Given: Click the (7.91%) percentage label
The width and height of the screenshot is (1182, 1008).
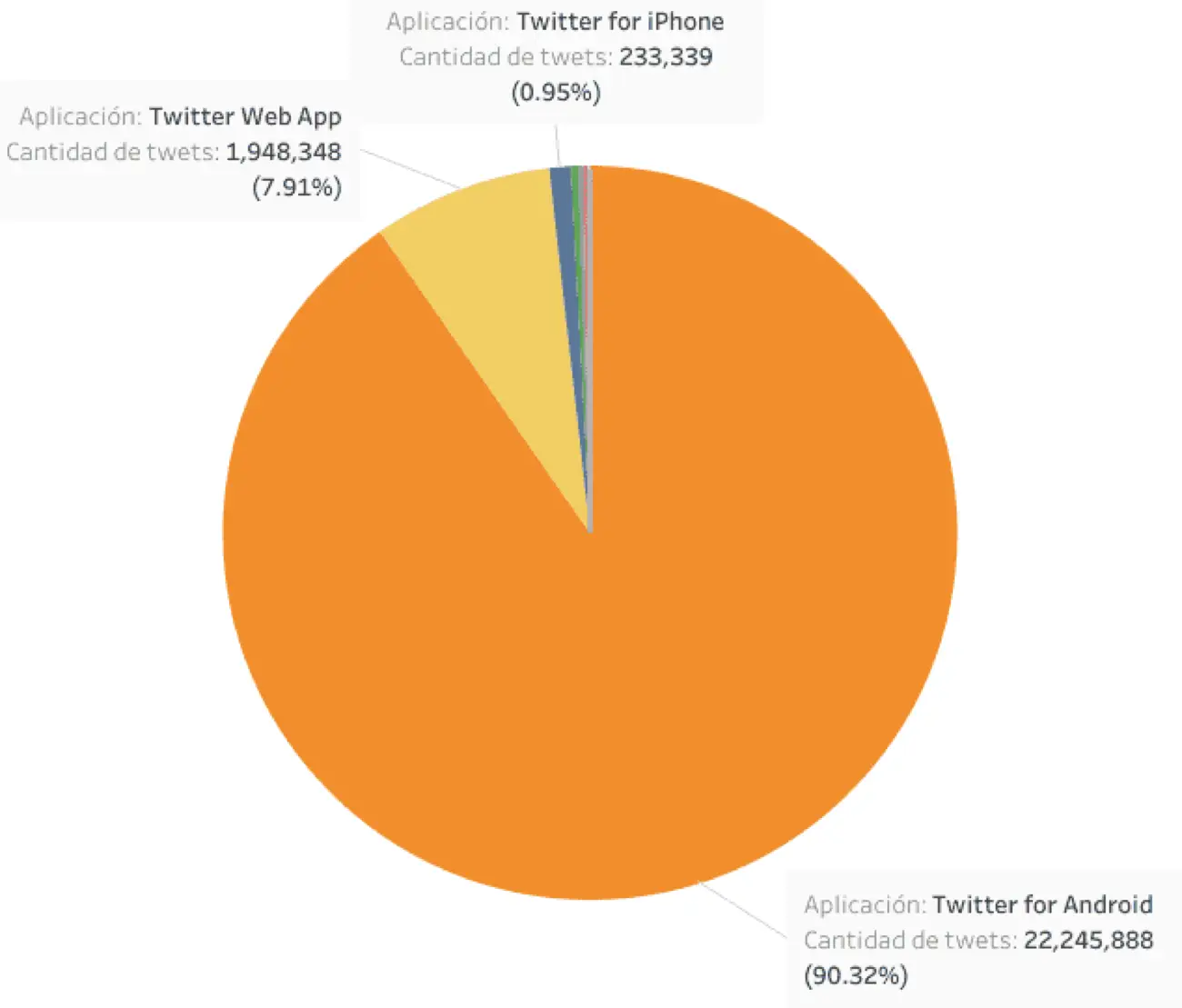Looking at the screenshot, I should pyautogui.click(x=297, y=187).
